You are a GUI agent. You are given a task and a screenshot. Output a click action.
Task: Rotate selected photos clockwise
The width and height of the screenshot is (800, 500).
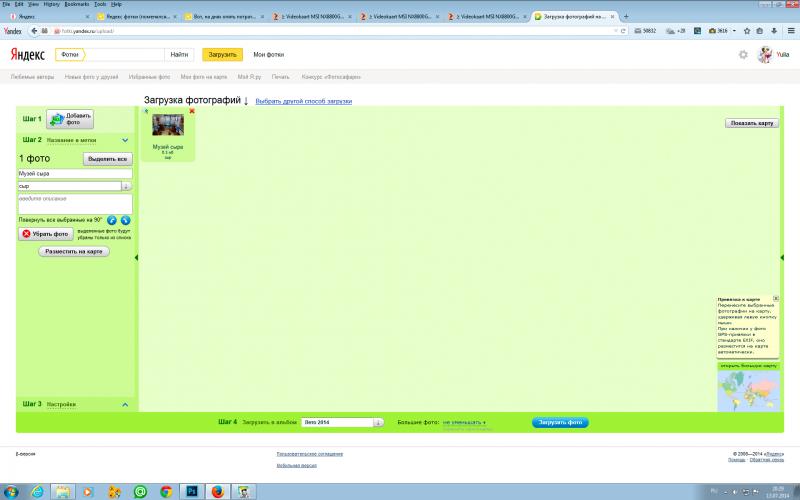(x=126, y=220)
